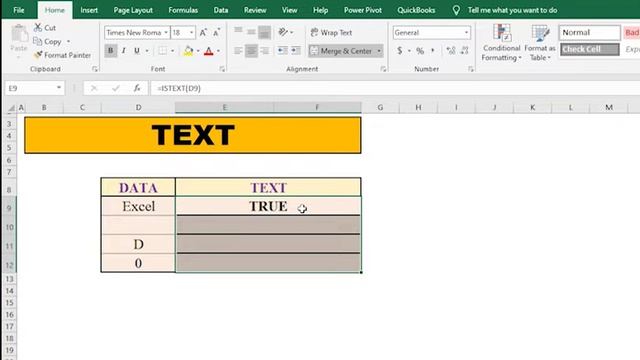The height and width of the screenshot is (360, 640).
Task: Center text horizontally in cell
Action: (x=251, y=51)
